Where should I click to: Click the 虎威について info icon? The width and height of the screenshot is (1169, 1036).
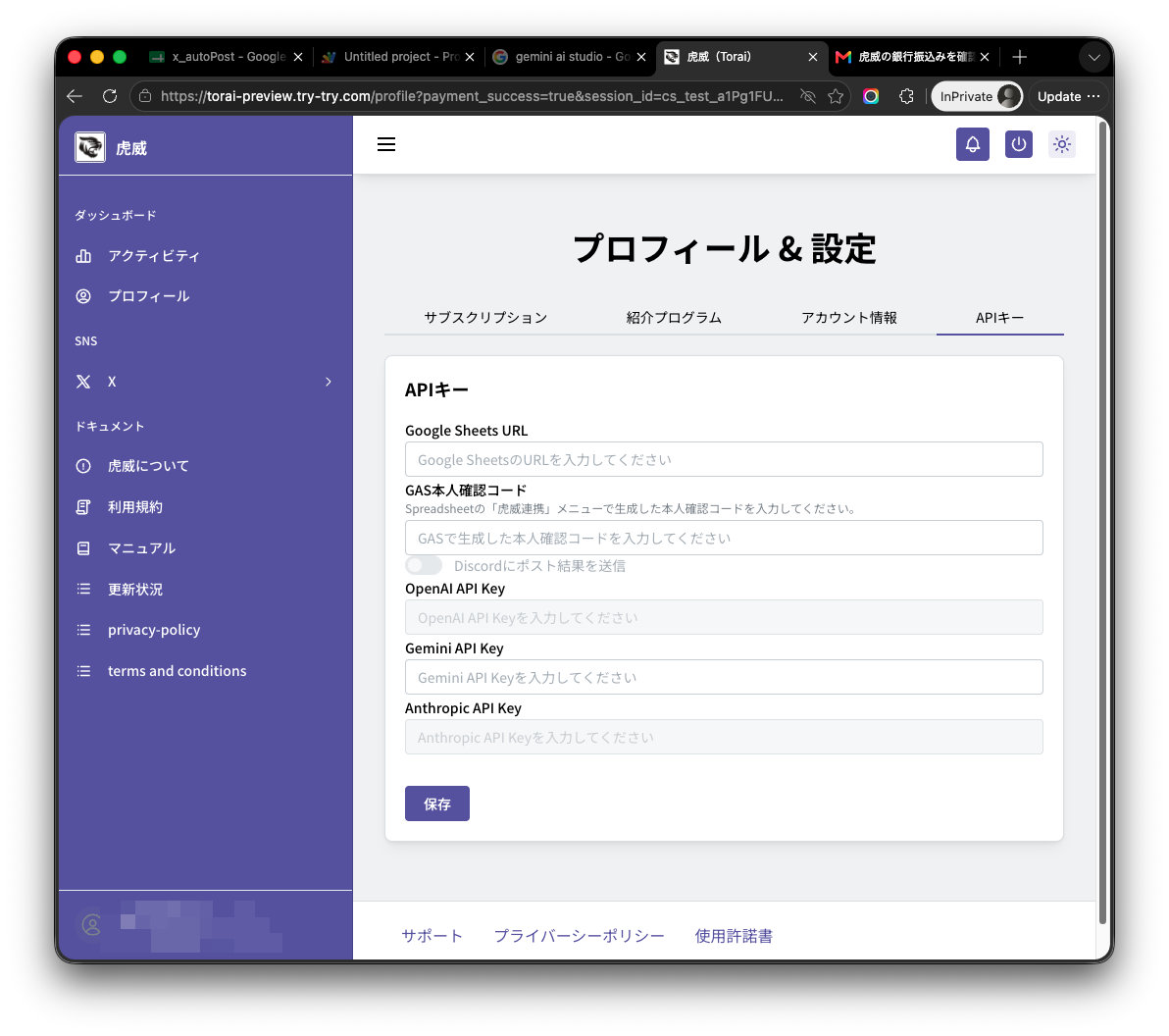point(83,466)
